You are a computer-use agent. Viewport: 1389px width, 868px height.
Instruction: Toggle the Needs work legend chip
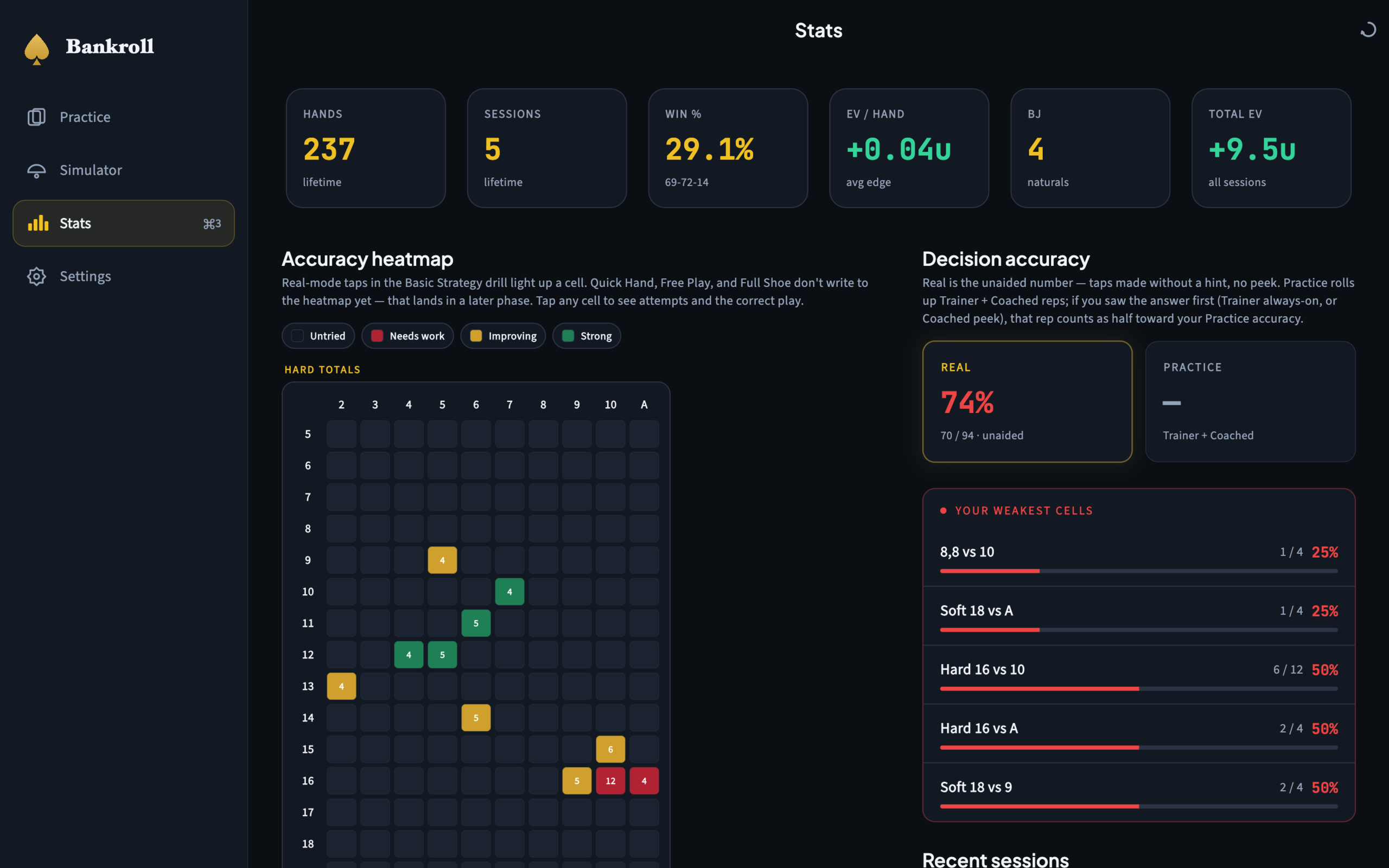407,336
